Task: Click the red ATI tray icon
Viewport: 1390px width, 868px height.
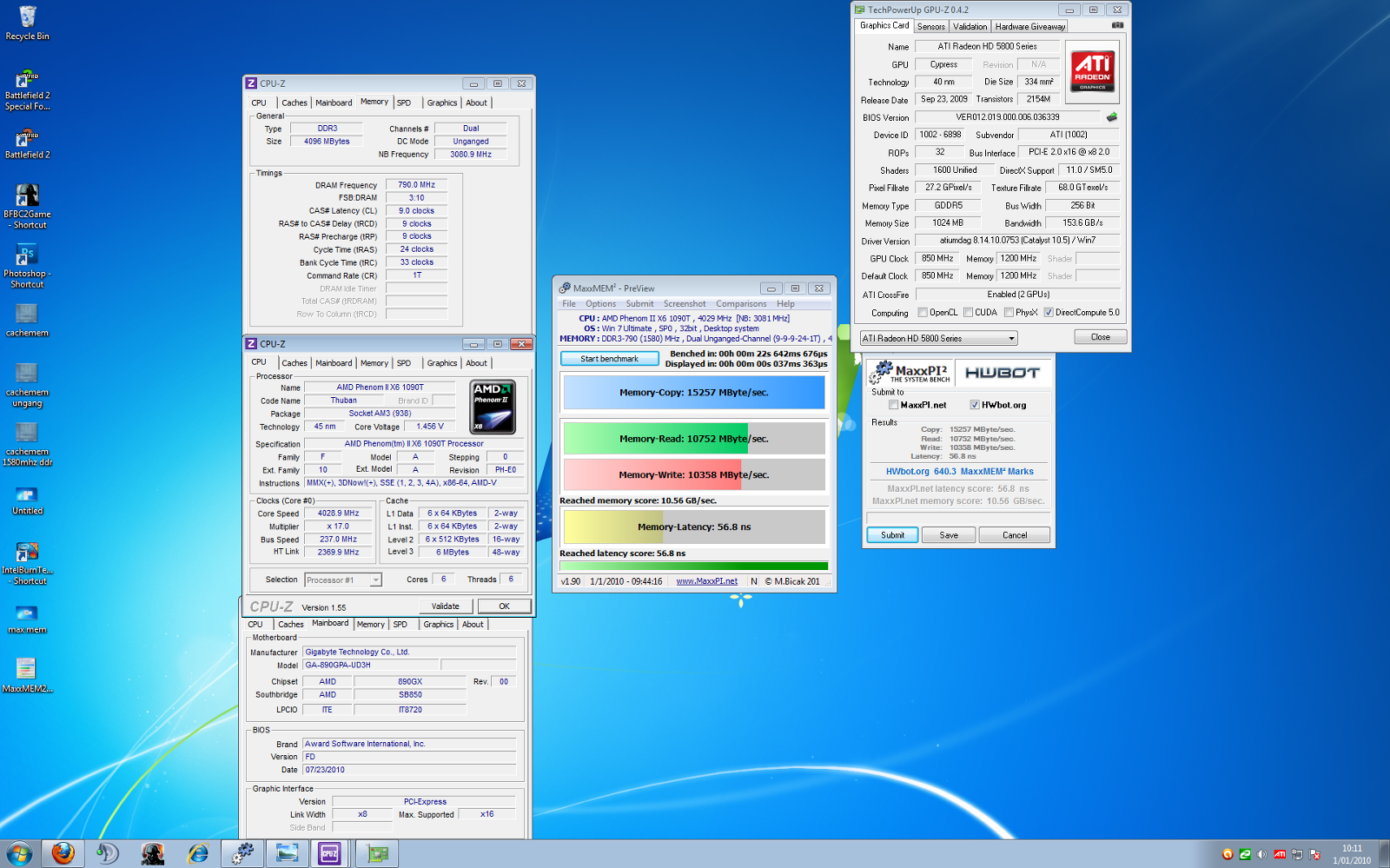Action: (x=1280, y=854)
